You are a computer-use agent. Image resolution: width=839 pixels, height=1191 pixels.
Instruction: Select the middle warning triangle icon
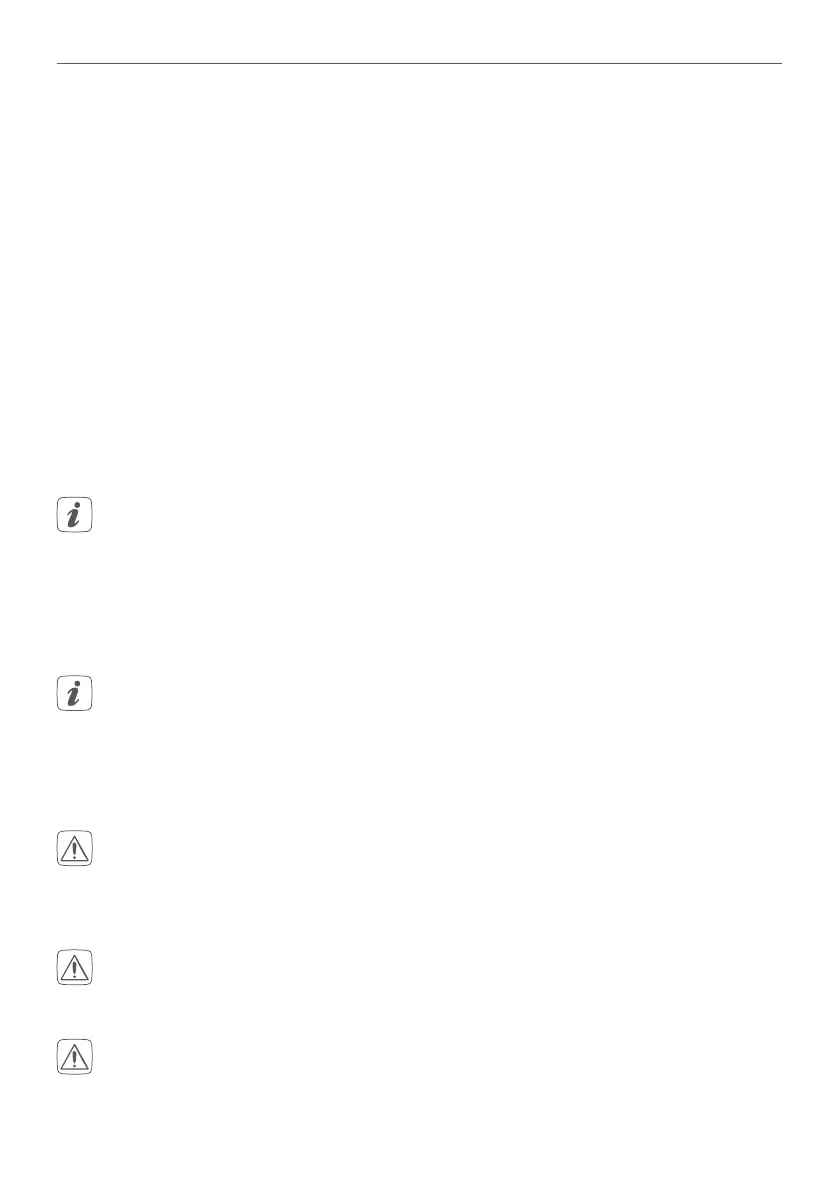pyautogui.click(x=74, y=967)
